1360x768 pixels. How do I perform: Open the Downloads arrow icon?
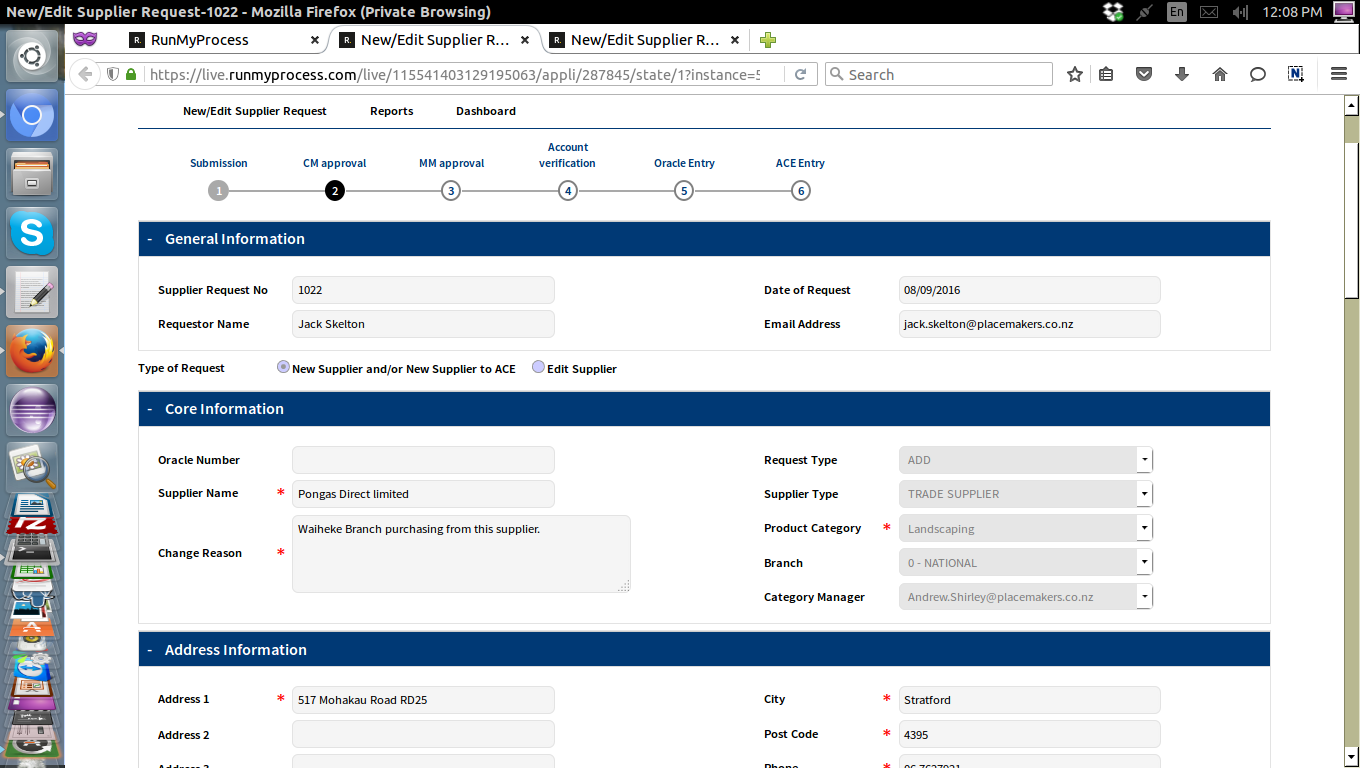point(1182,75)
